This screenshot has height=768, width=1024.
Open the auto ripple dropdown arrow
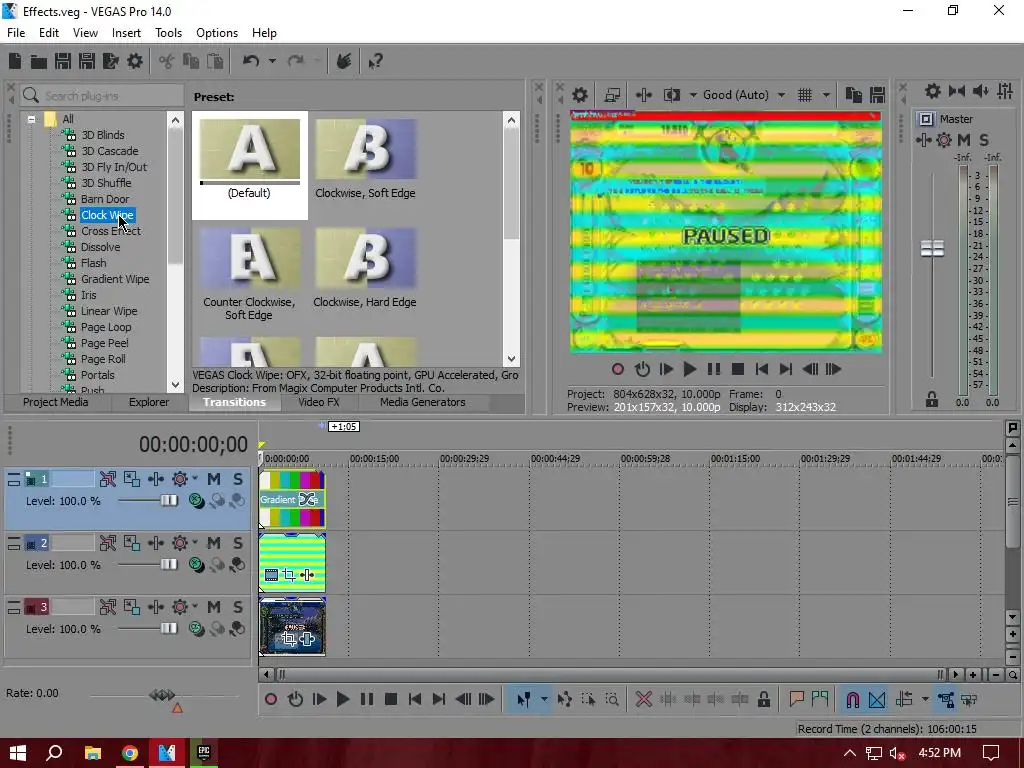[x=925, y=699]
